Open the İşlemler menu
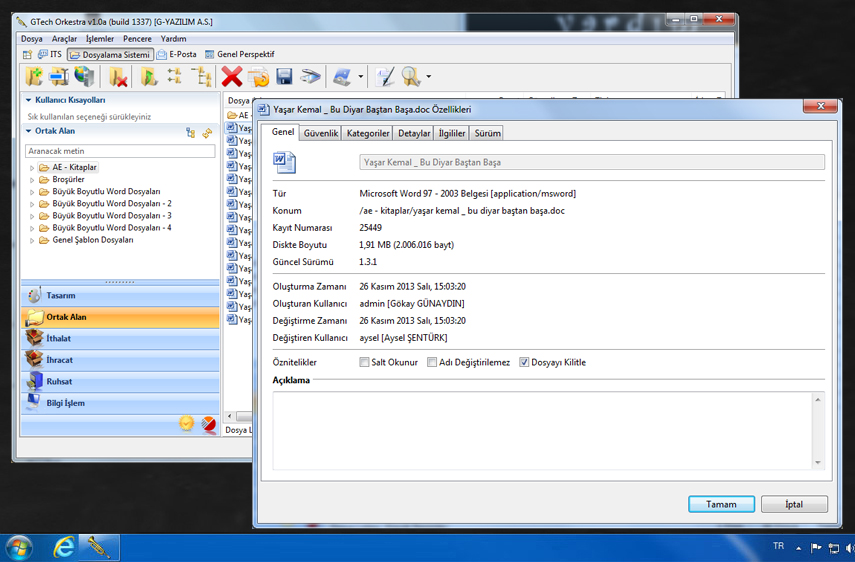Screen dimensions: 855x562 tap(100, 39)
